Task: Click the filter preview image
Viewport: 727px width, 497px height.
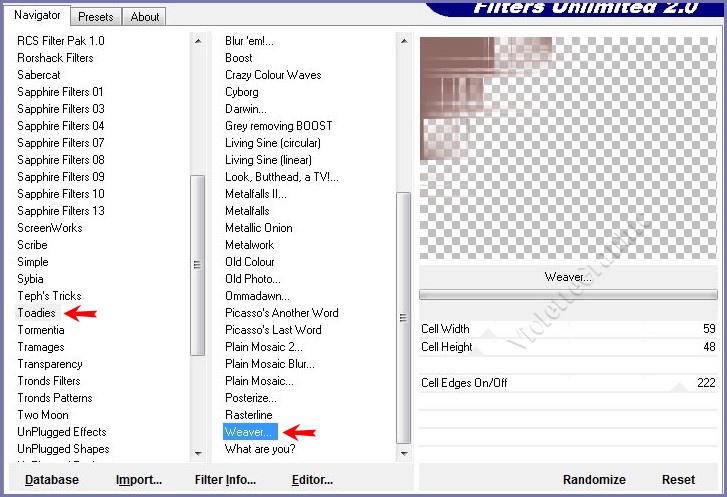Action: [x=568, y=148]
